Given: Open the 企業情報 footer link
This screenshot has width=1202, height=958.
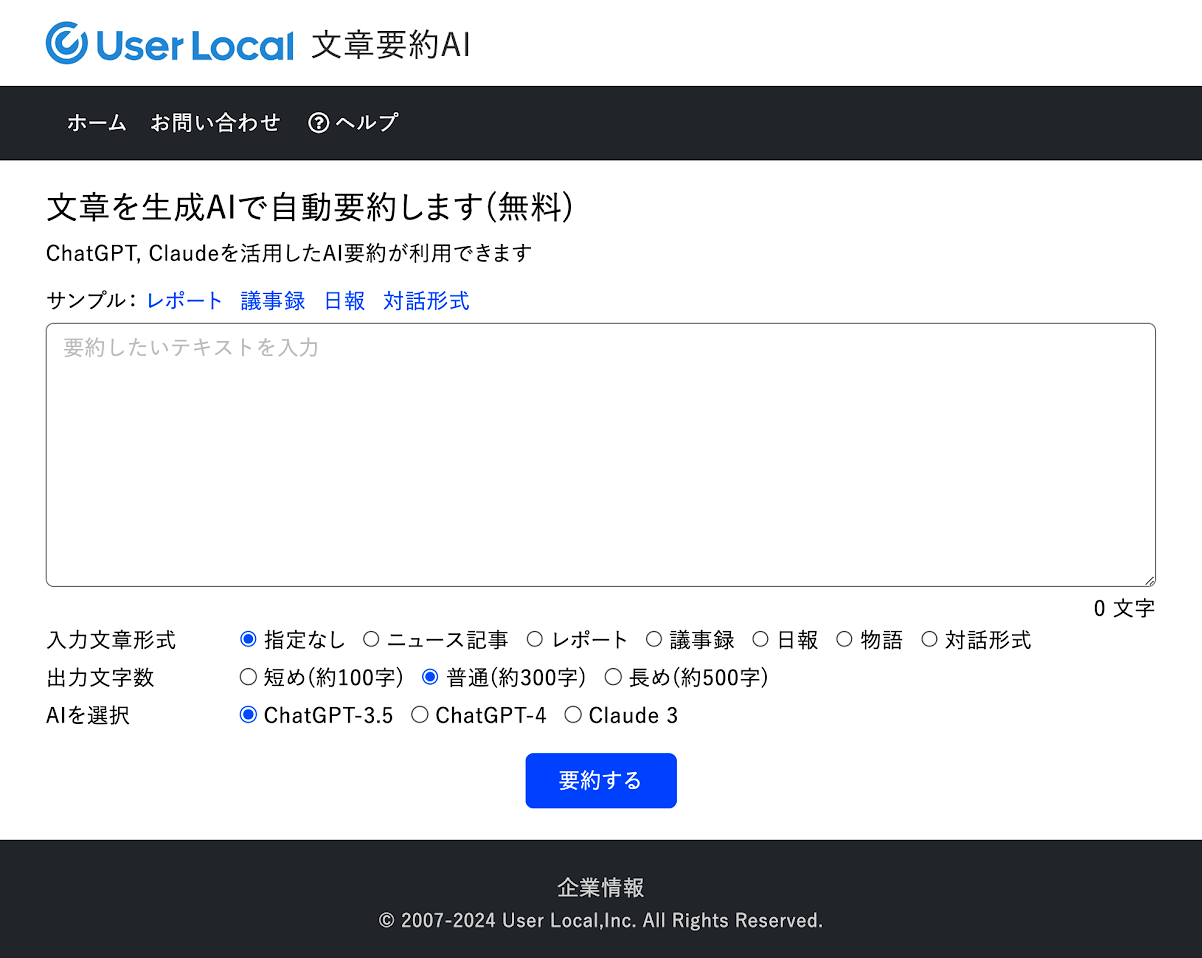Looking at the screenshot, I should 600,887.
